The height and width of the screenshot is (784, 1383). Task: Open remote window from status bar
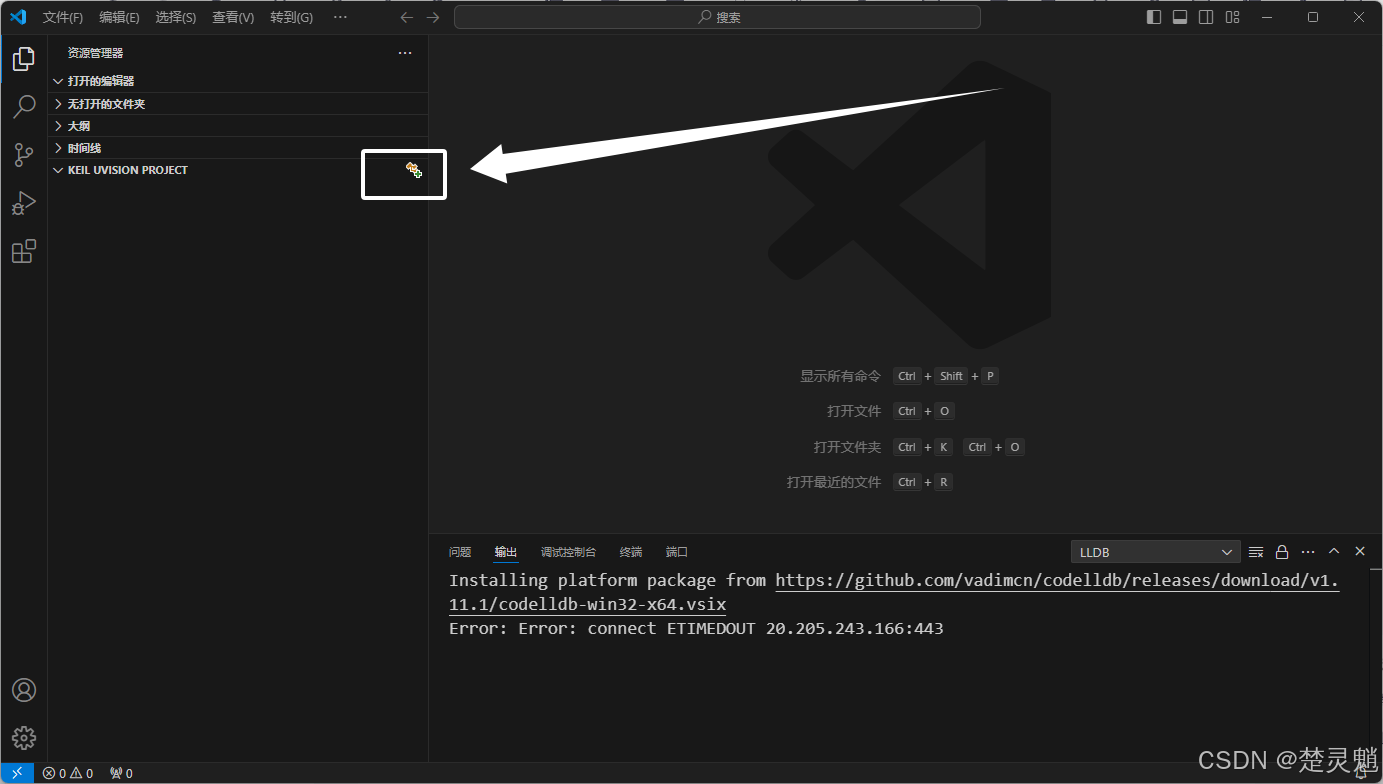pos(17,773)
